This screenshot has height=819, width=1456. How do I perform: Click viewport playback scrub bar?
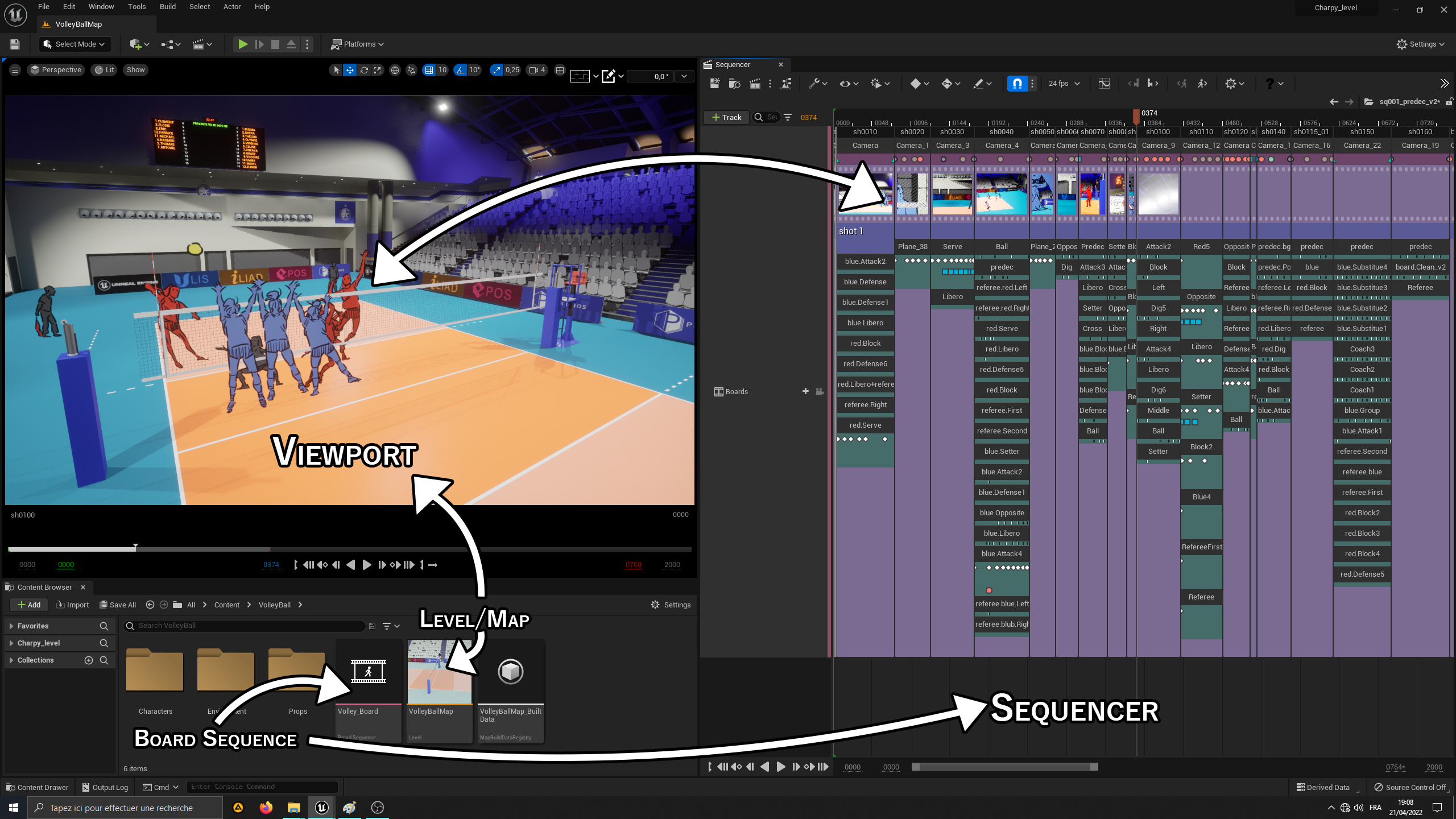(350, 549)
